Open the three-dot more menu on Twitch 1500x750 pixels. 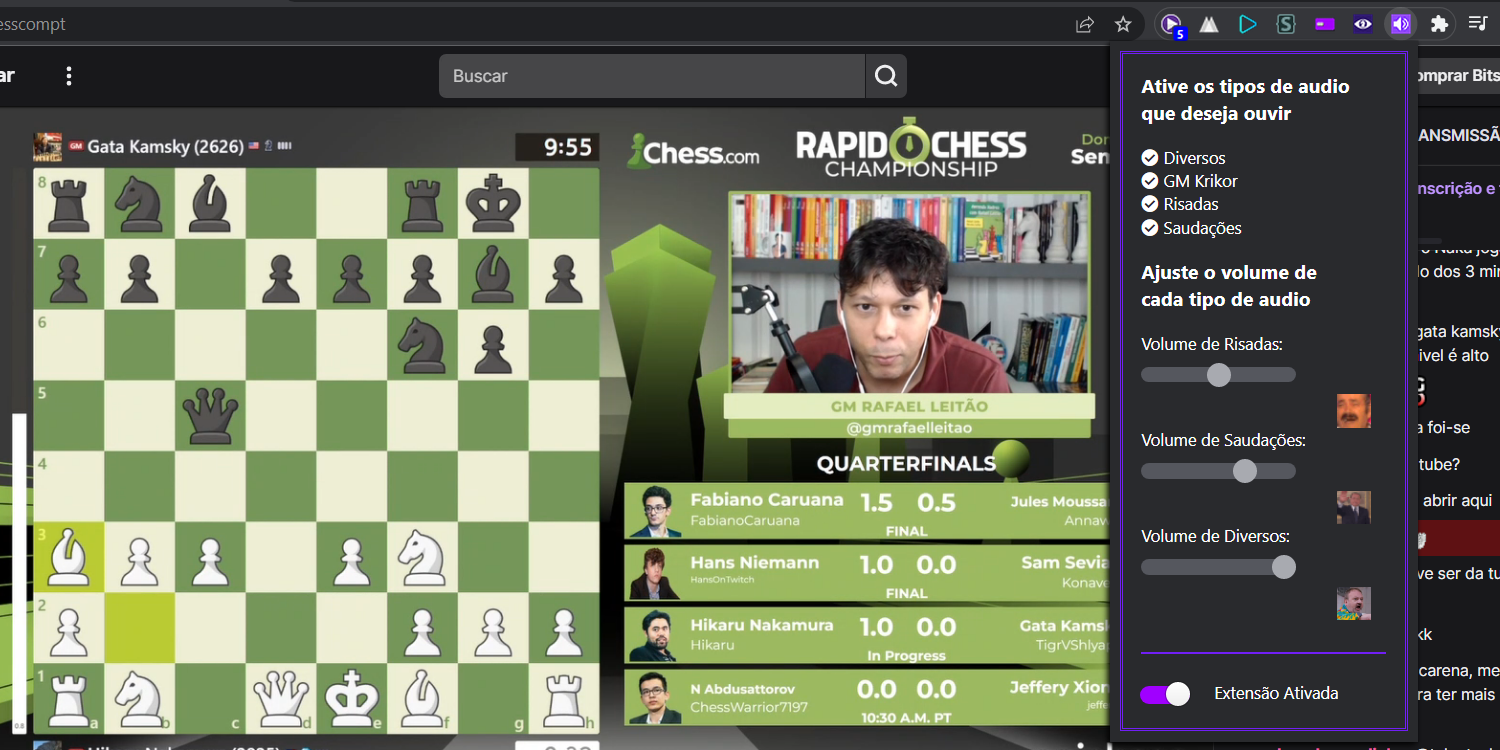[x=69, y=76]
